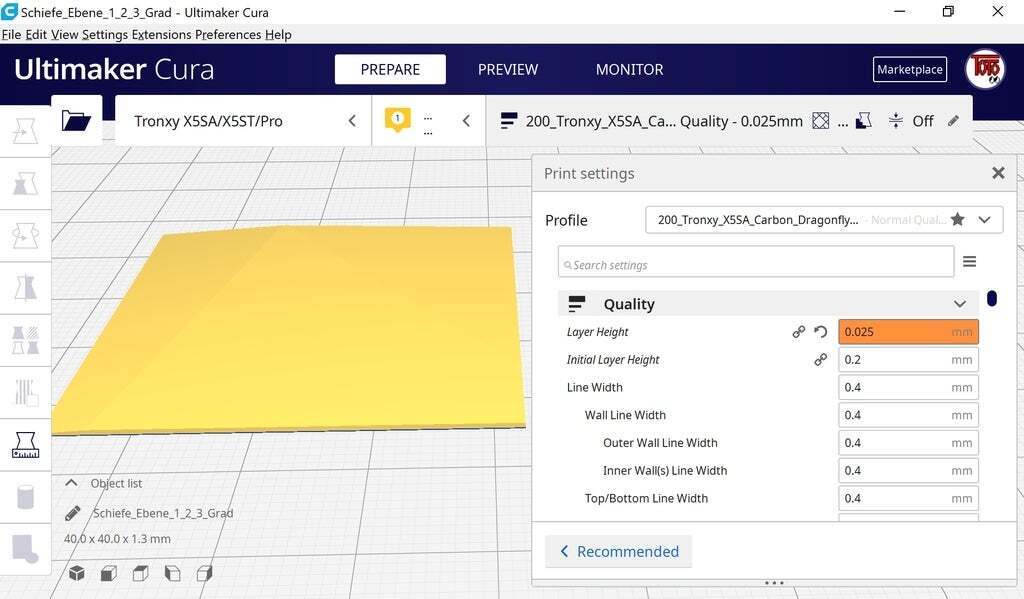
Task: Open settings visibility hamburger menu
Action: [969, 262]
